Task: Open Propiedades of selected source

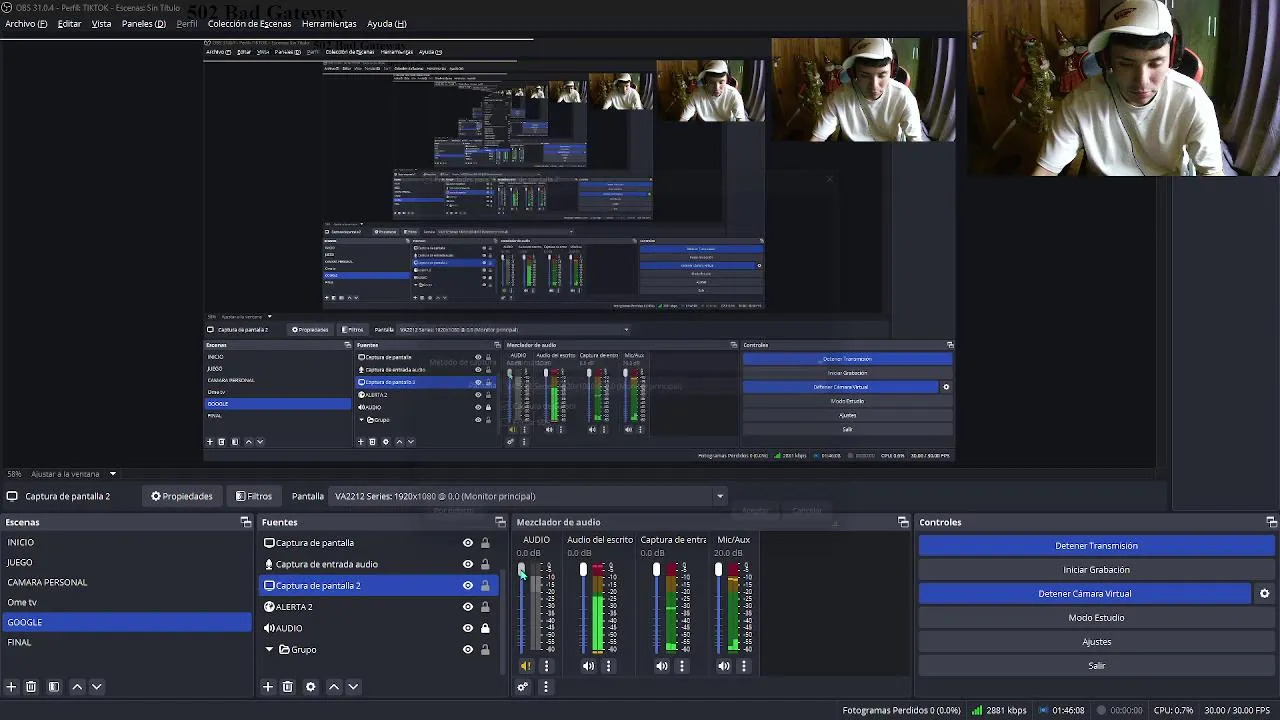Action: 182,496
